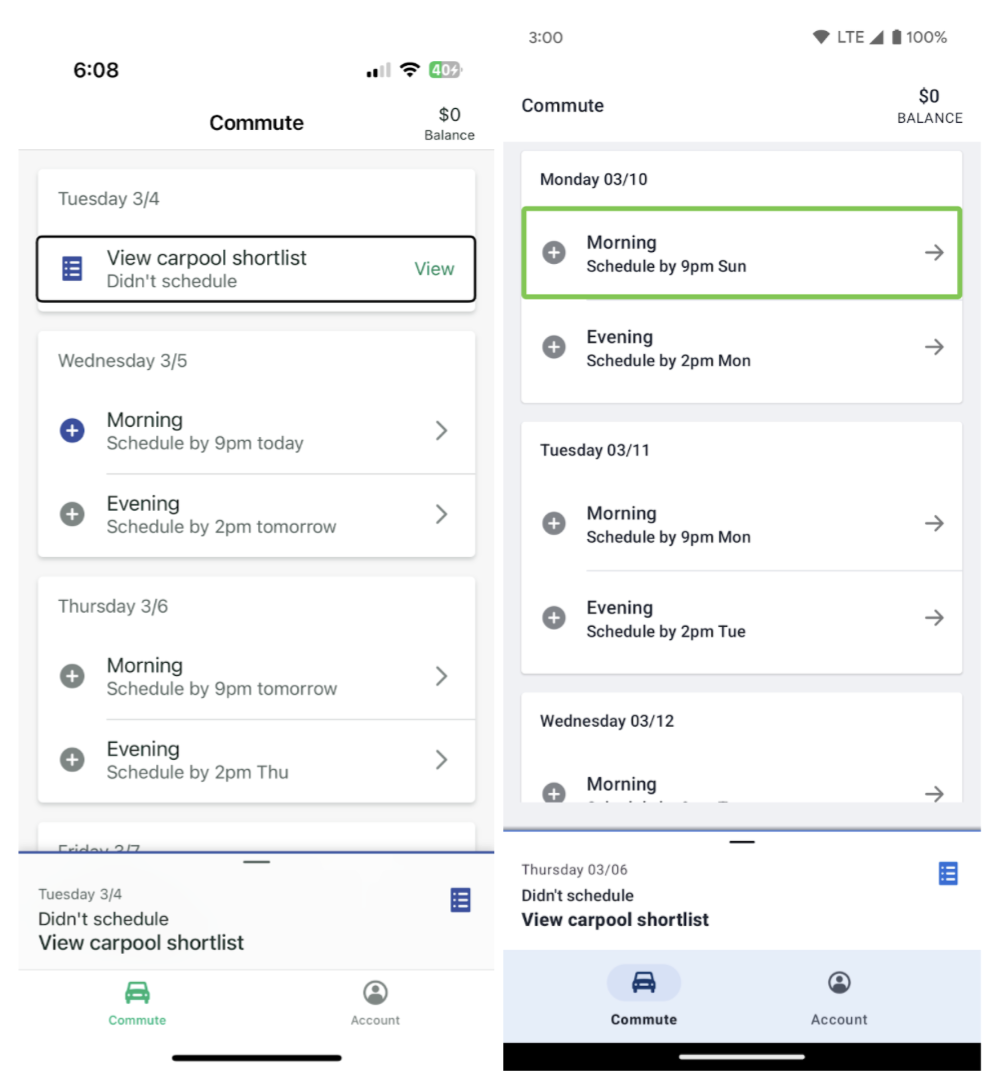Tap green View link for carpool shortlist
The height and width of the screenshot is (1084, 984).
click(x=434, y=269)
